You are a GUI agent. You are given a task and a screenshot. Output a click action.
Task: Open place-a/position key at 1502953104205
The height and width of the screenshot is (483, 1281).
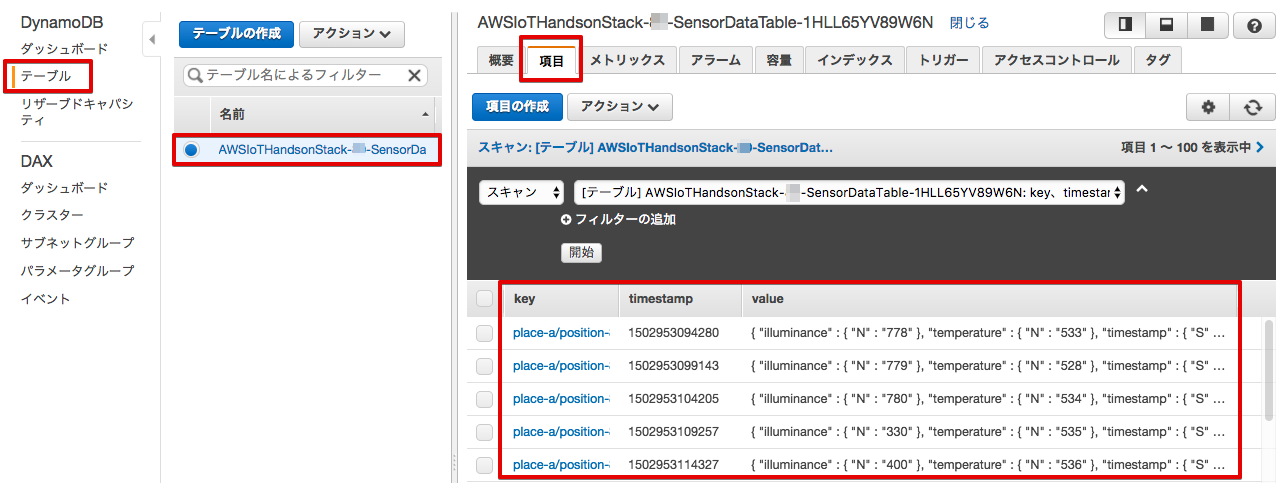pyautogui.click(x=561, y=399)
